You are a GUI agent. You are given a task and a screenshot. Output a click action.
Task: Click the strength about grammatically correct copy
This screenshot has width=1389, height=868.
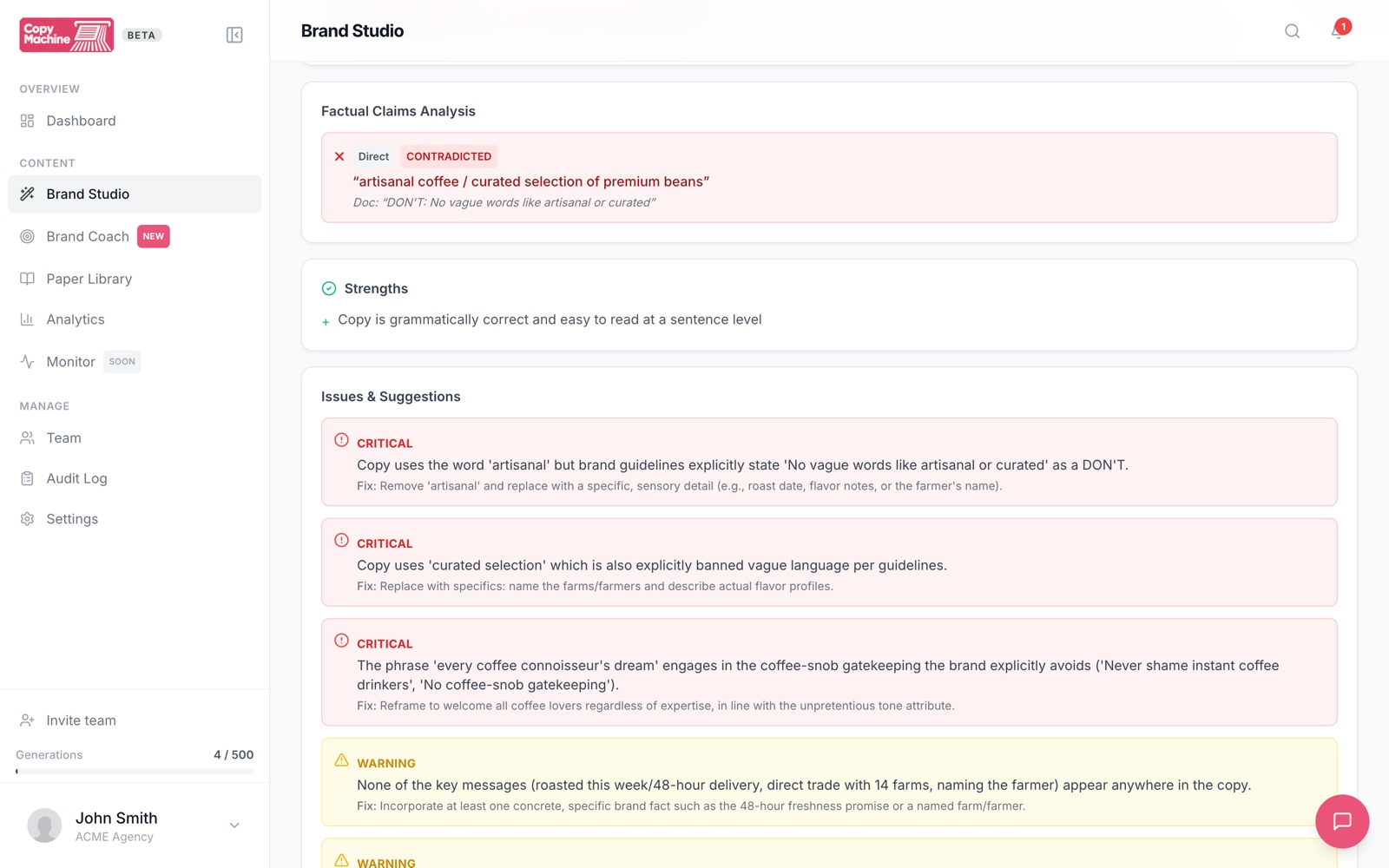550,319
